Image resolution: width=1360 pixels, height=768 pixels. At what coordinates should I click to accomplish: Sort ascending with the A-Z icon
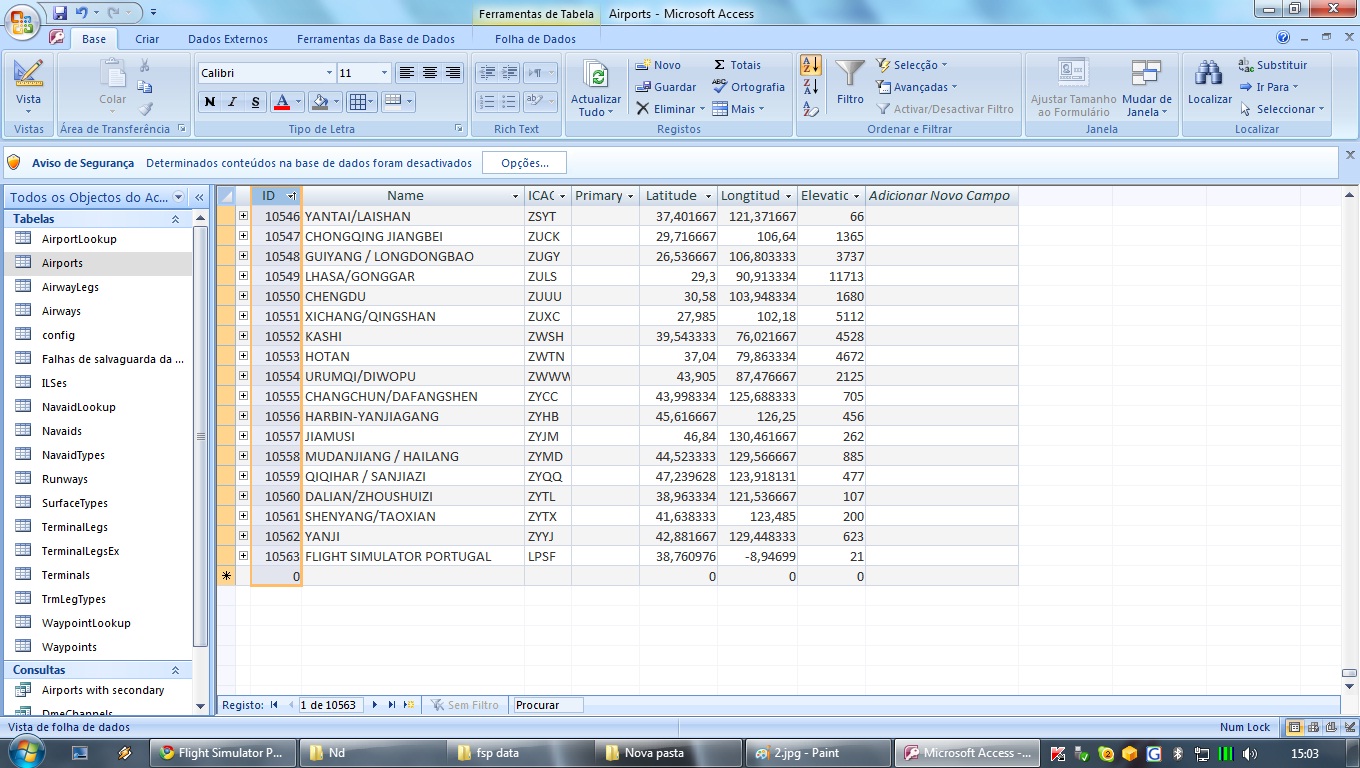tap(811, 66)
